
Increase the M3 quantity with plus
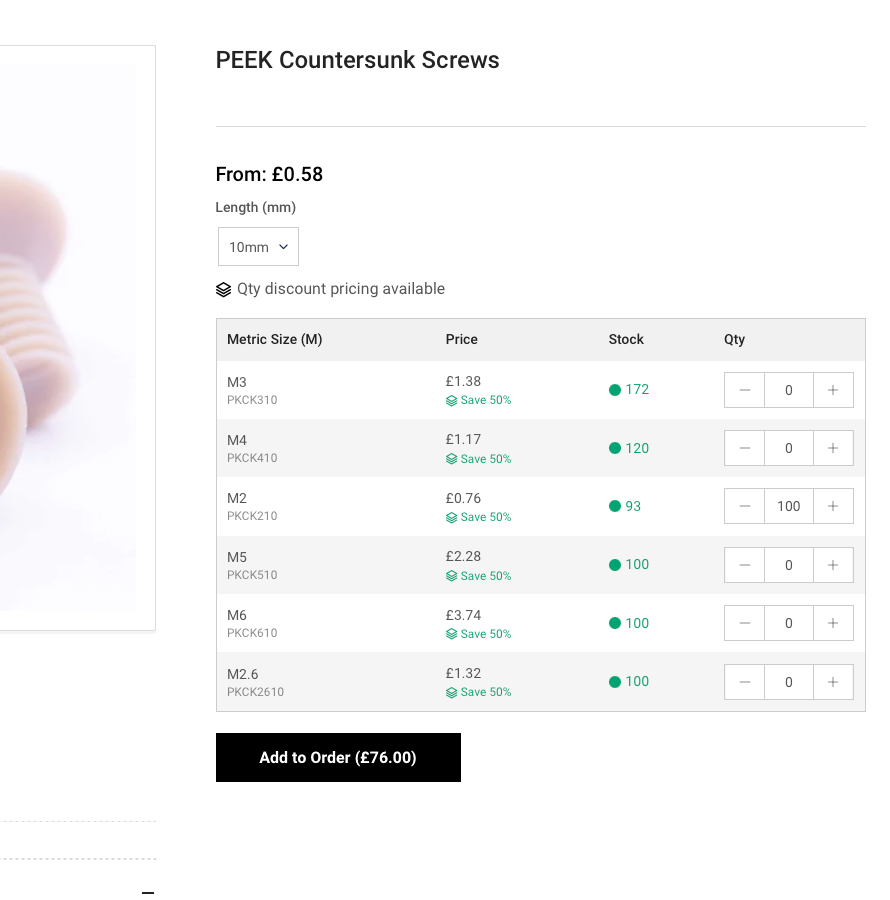point(833,390)
